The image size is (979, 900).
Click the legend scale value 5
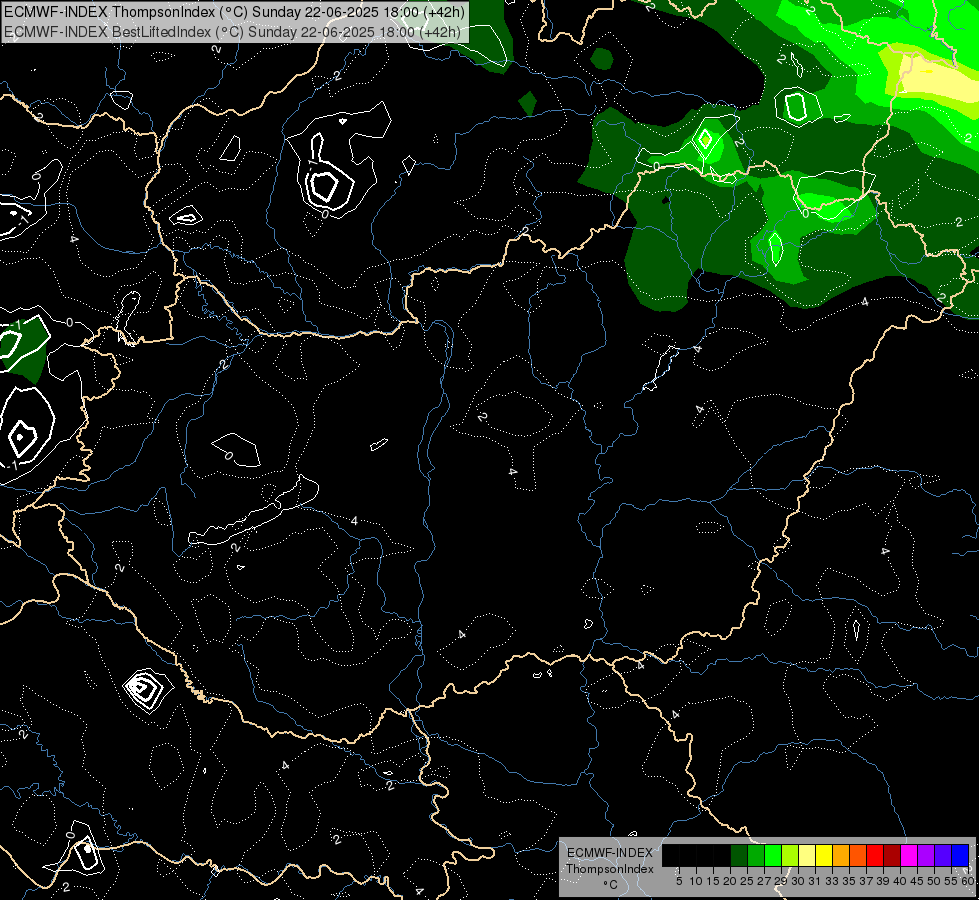tap(679, 881)
